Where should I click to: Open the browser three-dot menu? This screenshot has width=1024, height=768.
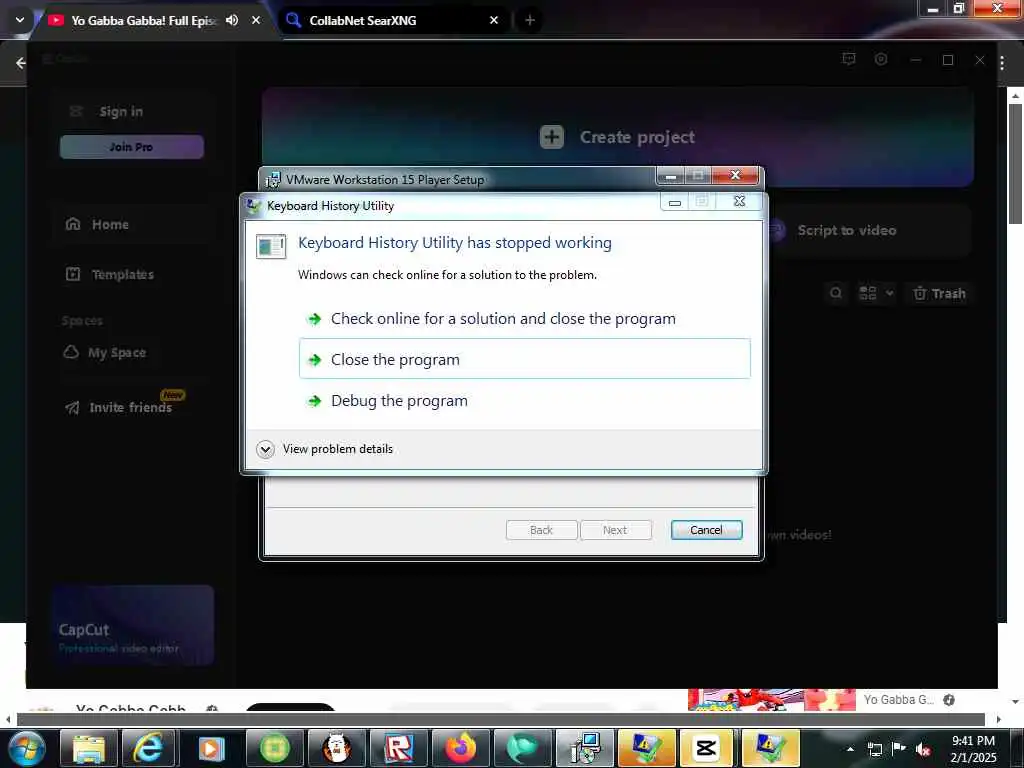[x=1002, y=63]
